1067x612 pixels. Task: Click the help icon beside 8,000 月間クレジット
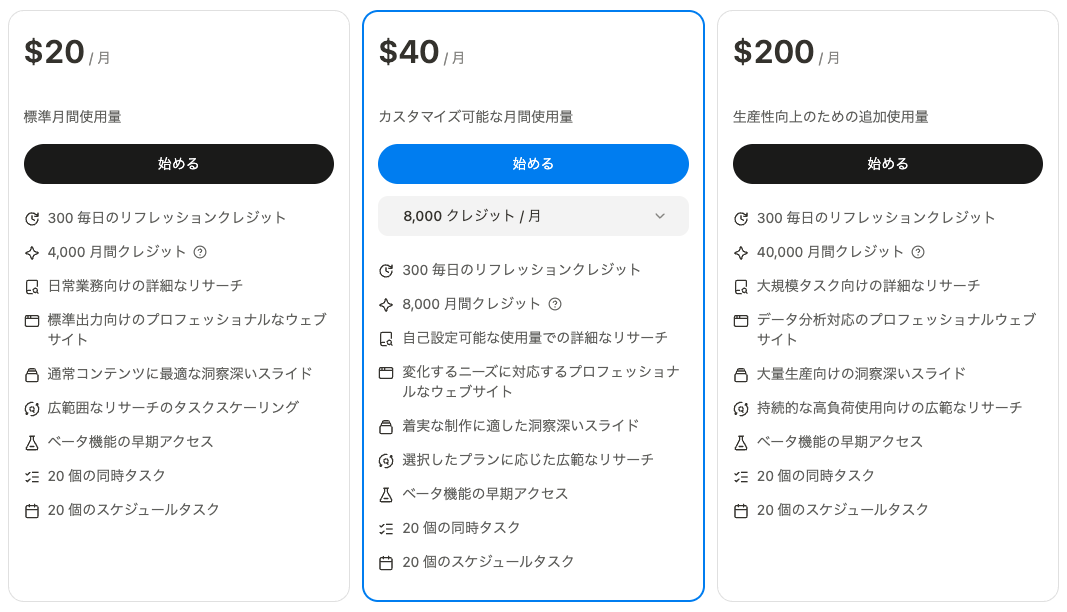coord(555,304)
